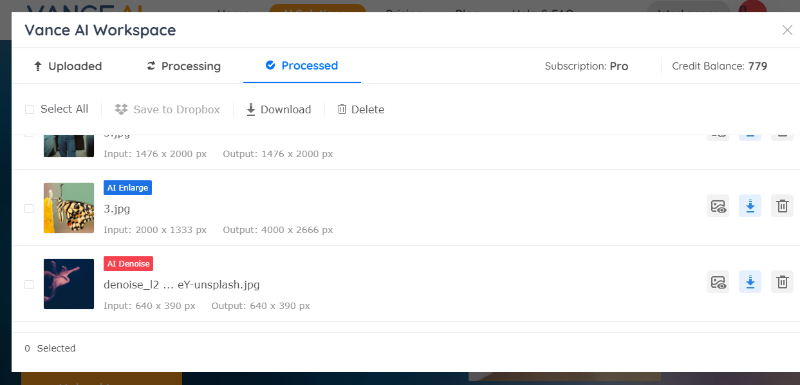The width and height of the screenshot is (800, 385).
Task: Preview the 3.jpg processed image
Action: 718,206
